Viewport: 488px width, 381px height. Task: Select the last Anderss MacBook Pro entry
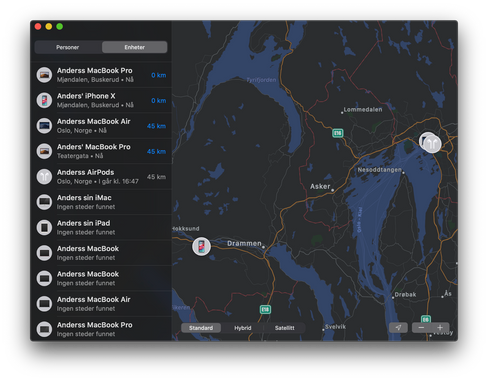click(x=101, y=329)
